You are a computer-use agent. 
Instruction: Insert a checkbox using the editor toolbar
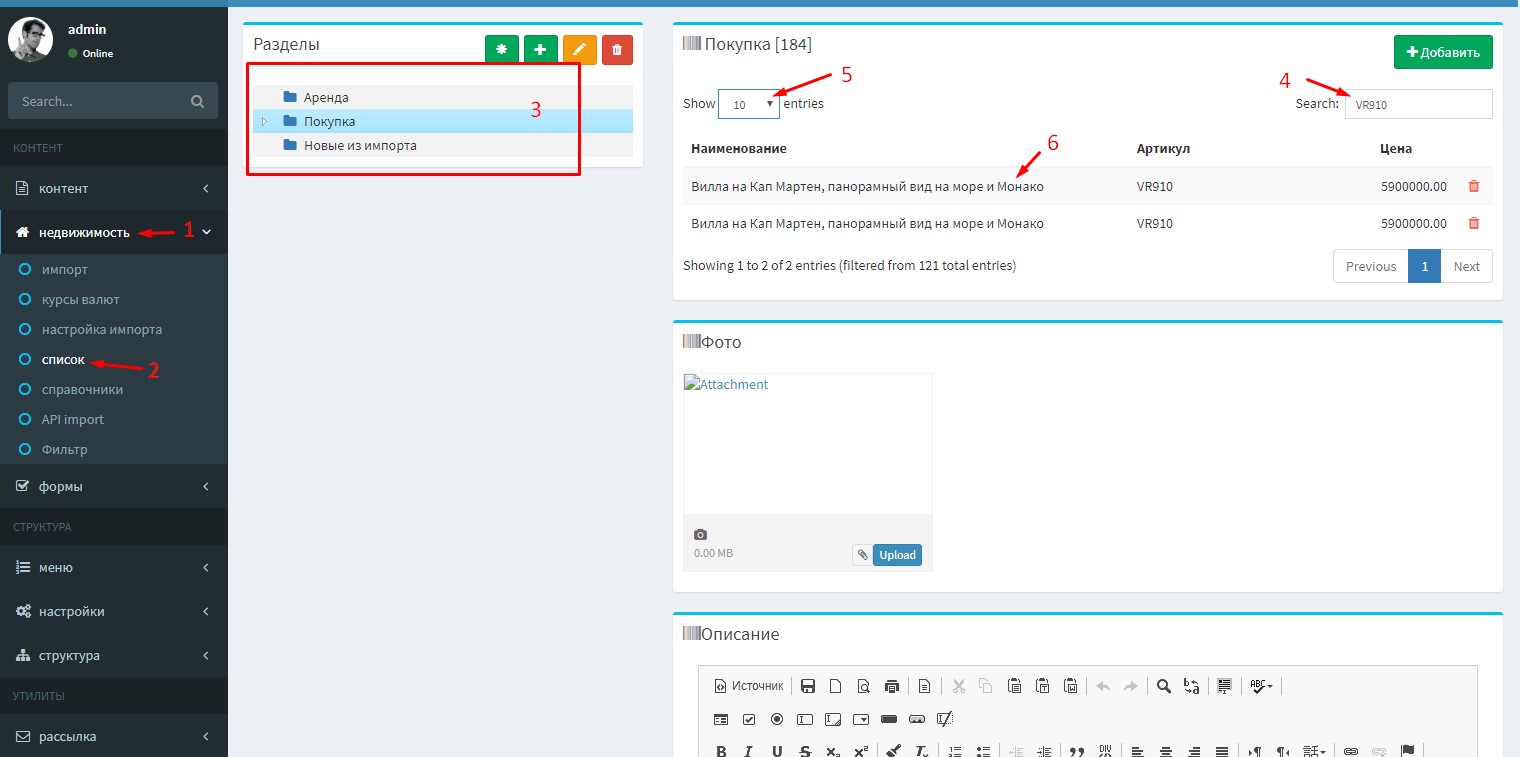749,719
